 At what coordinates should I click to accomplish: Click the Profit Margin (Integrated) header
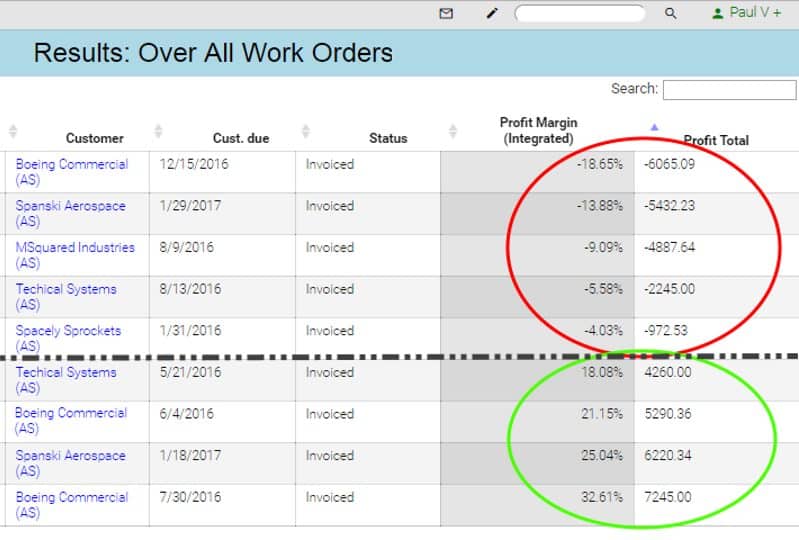(x=538, y=130)
